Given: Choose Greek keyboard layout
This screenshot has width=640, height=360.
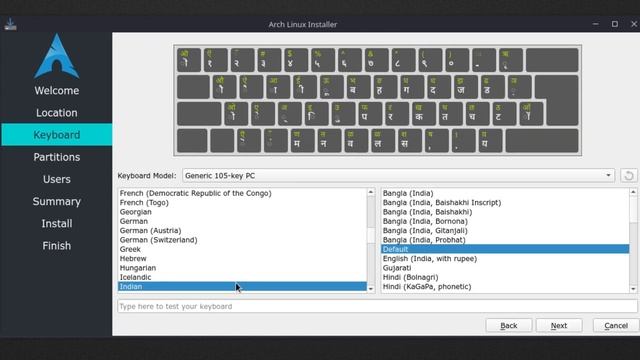Looking at the screenshot, I should pyautogui.click(x=242, y=249).
